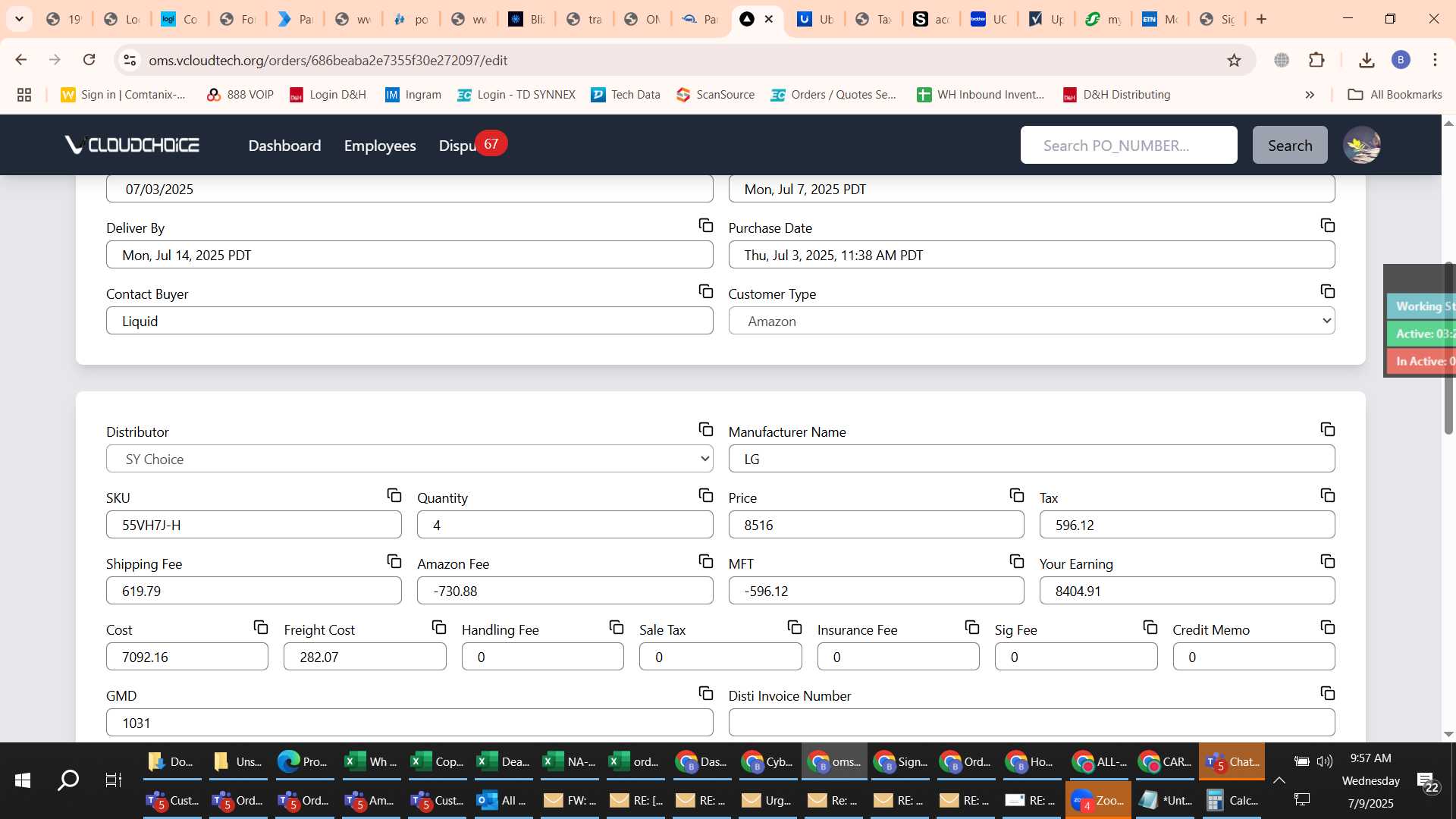This screenshot has height=819, width=1456.
Task: Show hidden system tray icons
Action: [1279, 780]
